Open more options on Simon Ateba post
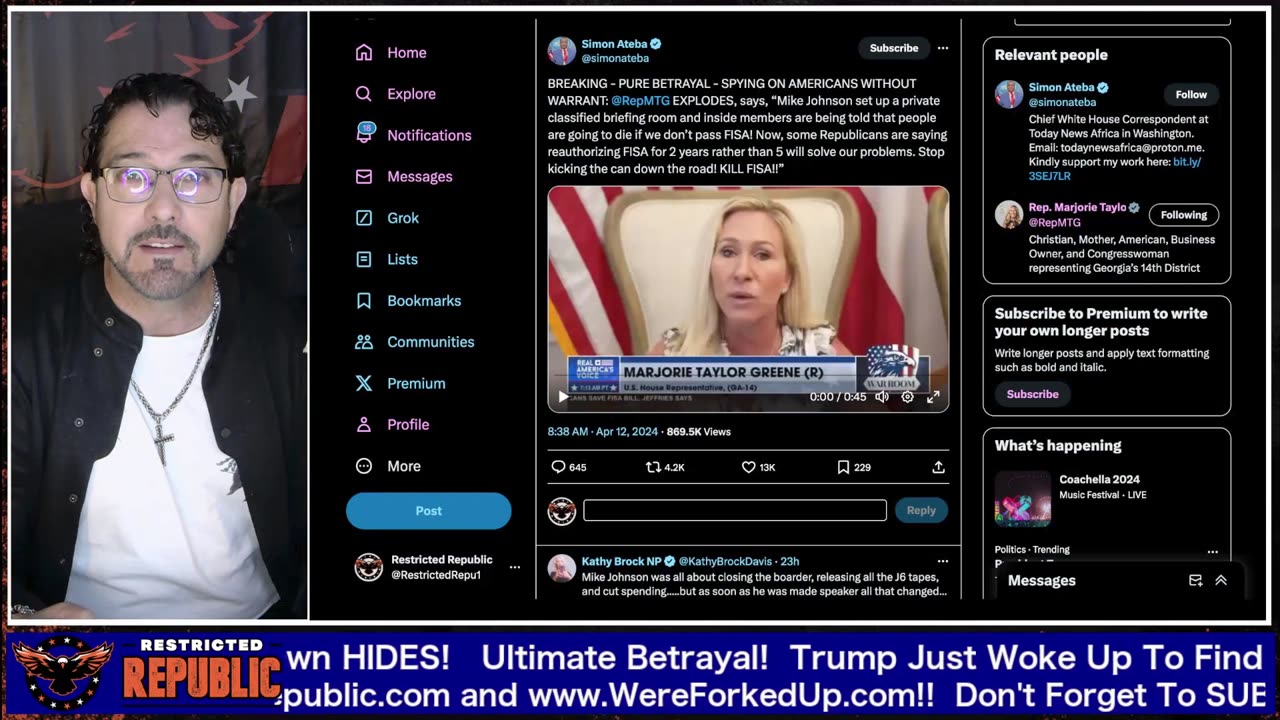The image size is (1280, 720). click(942, 48)
